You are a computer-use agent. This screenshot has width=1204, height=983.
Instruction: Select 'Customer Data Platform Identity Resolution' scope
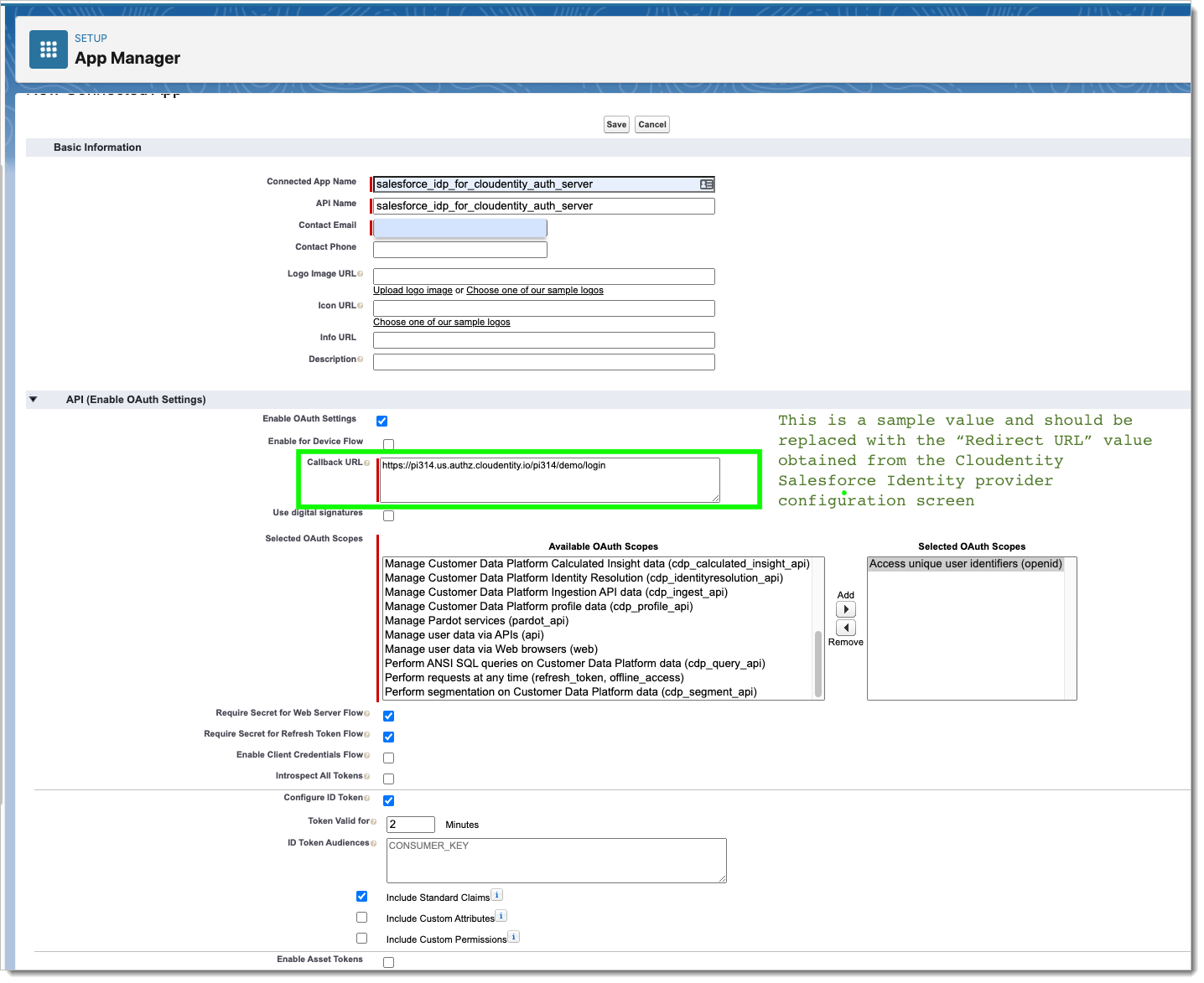tap(584, 578)
